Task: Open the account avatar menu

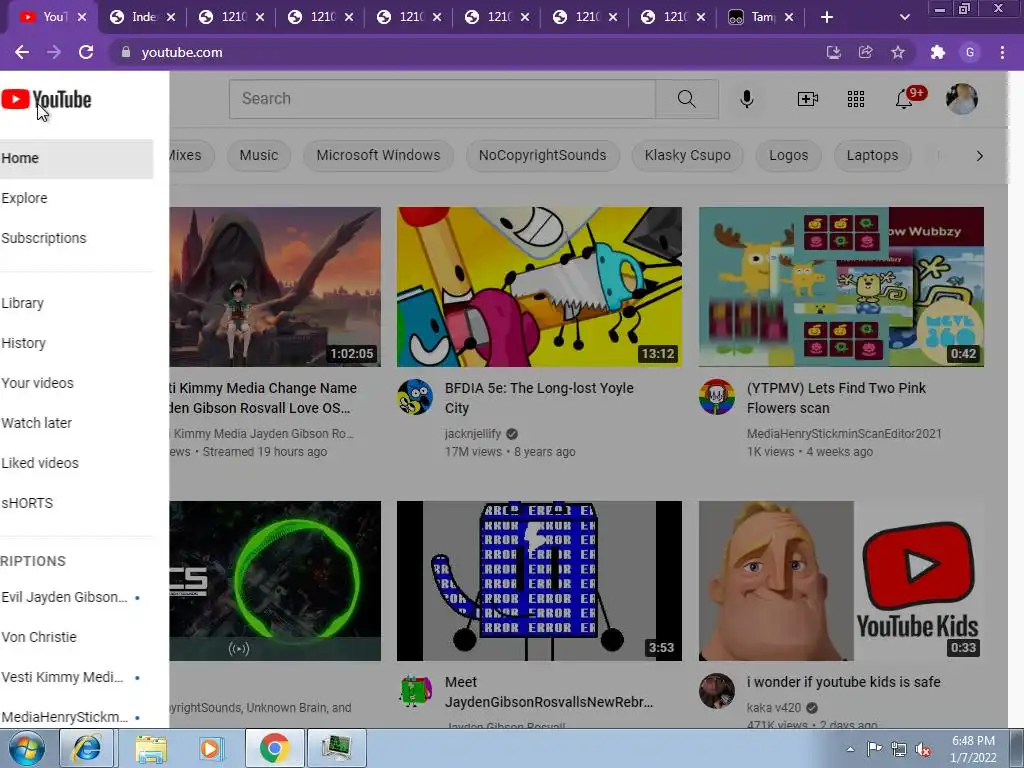Action: pos(962,99)
